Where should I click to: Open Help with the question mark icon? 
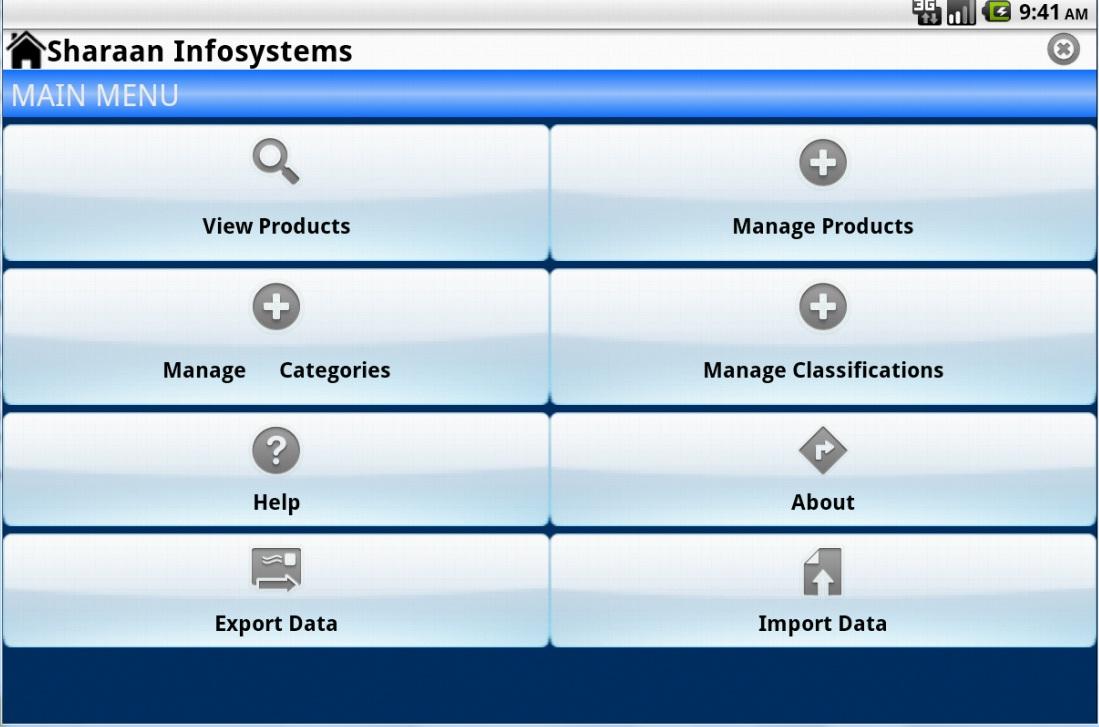coord(276,450)
